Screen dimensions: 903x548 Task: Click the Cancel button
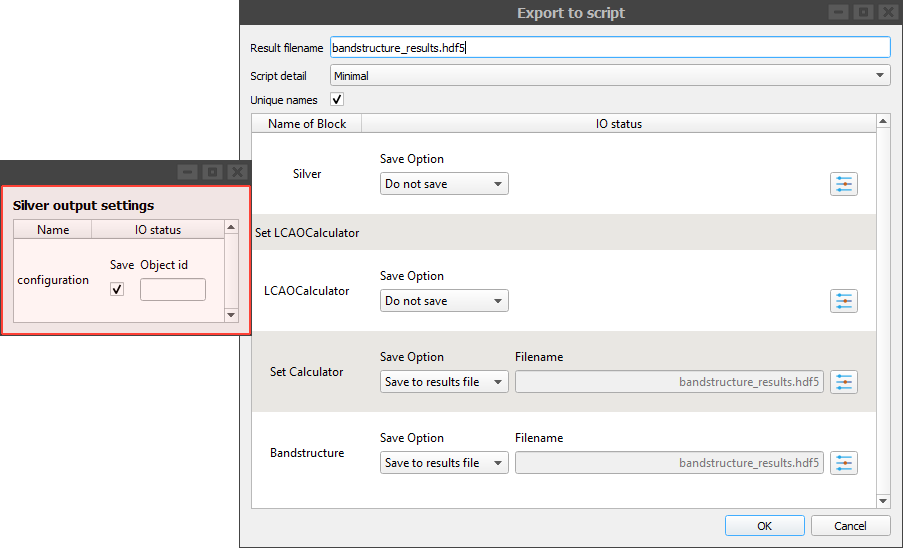(x=850, y=526)
